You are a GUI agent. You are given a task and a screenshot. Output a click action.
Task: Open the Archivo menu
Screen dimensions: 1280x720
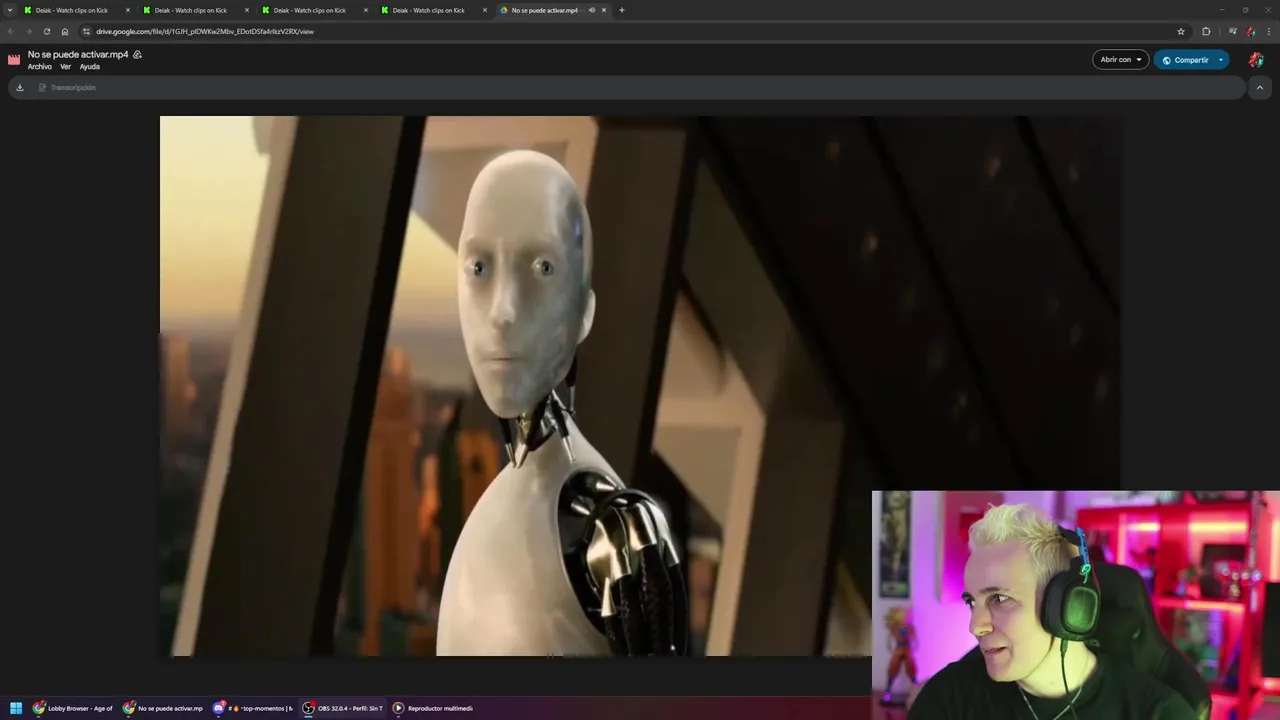coord(39,67)
